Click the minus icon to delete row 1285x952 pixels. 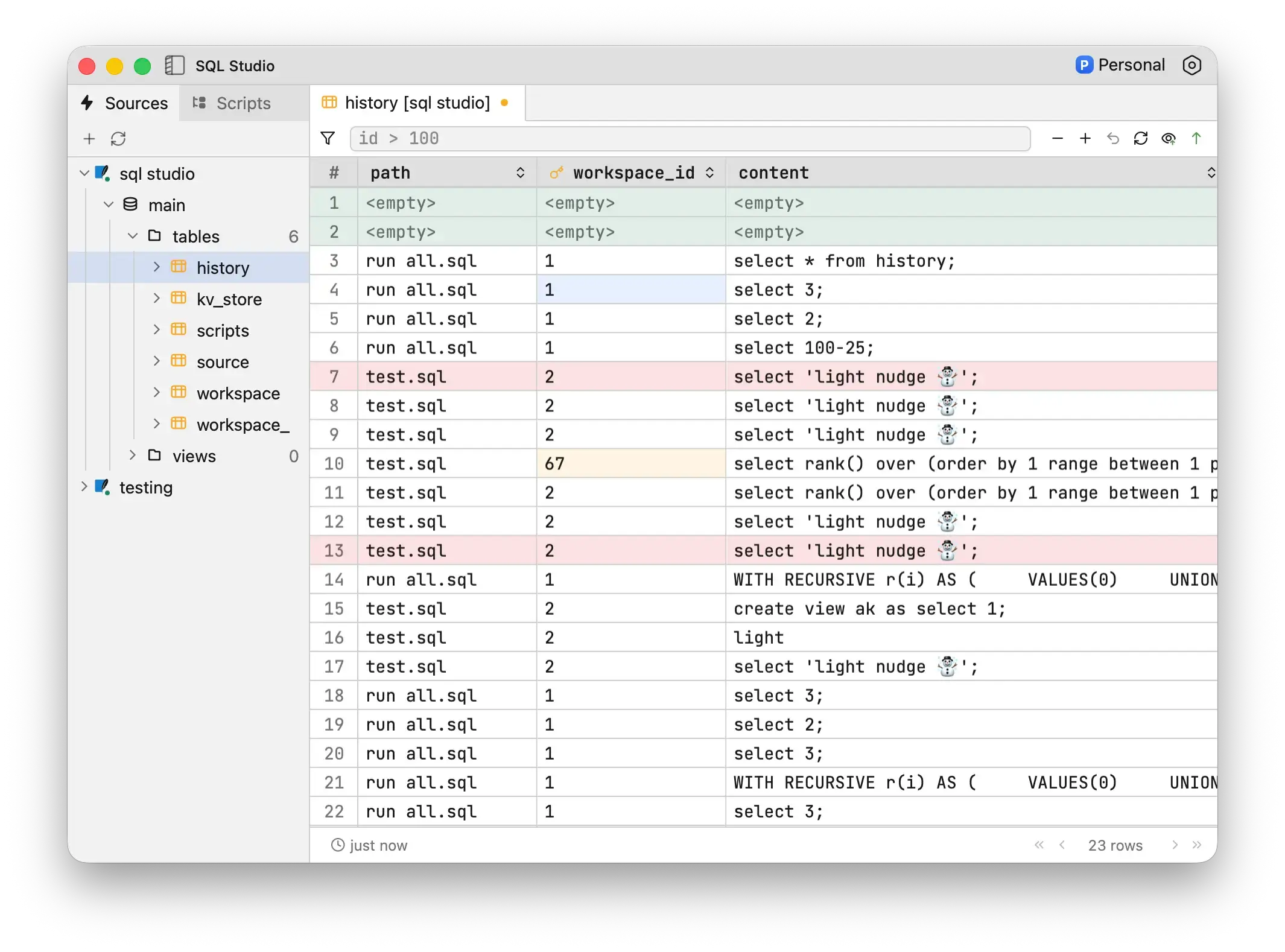click(x=1057, y=139)
